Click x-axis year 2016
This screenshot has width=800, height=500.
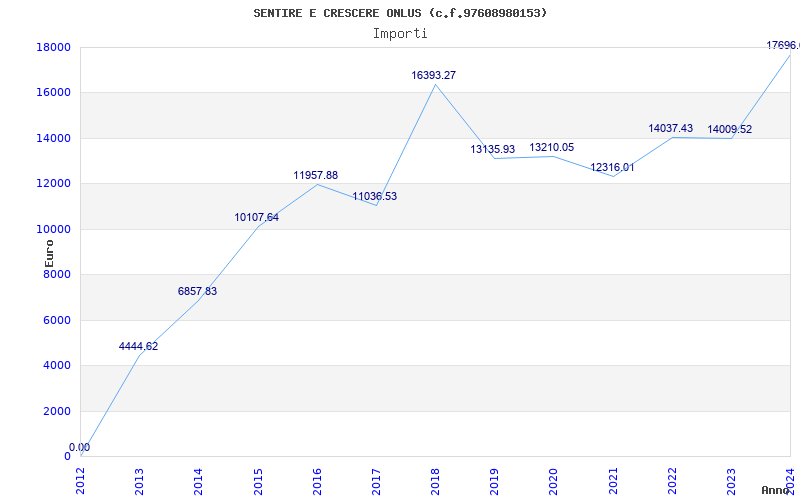317,481
